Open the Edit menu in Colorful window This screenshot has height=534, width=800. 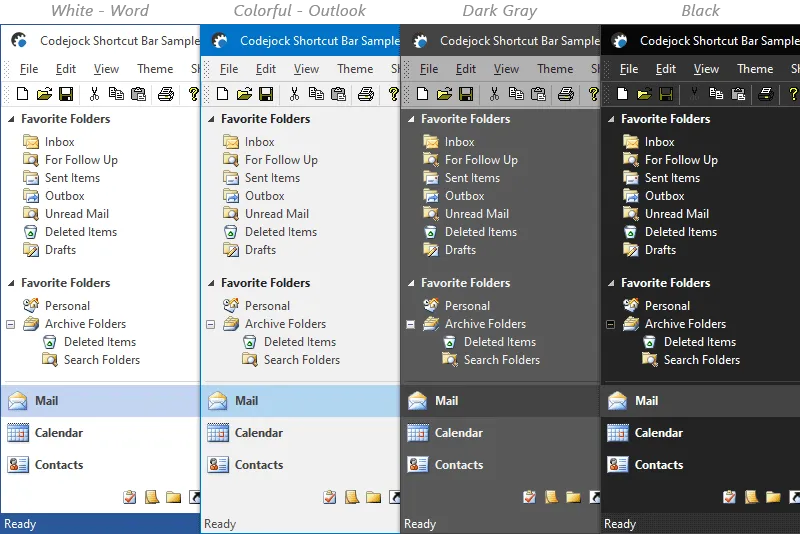click(266, 68)
